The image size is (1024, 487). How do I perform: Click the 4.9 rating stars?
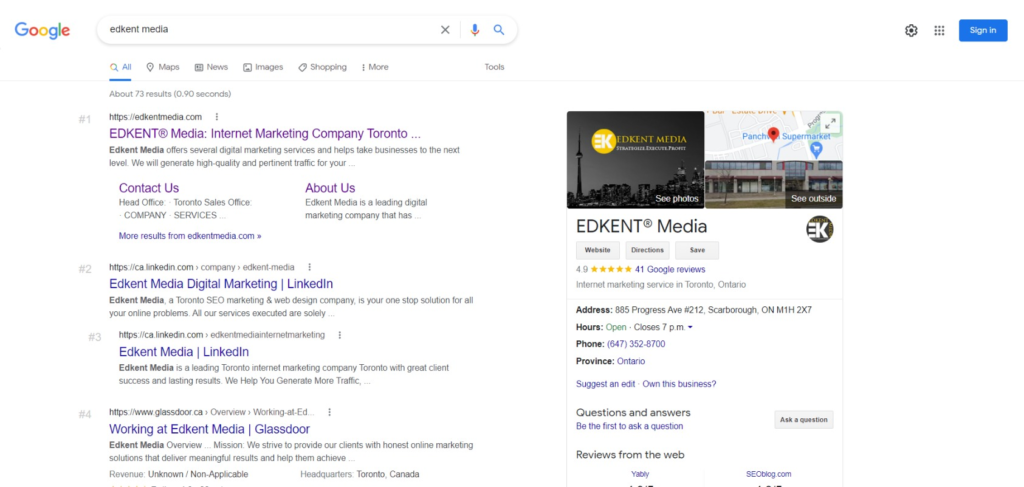(610, 269)
